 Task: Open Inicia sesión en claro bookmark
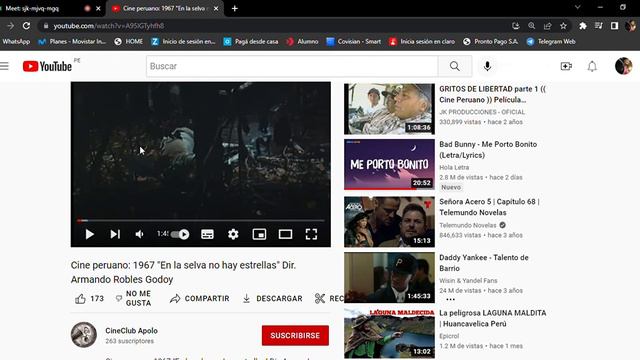click(422, 41)
